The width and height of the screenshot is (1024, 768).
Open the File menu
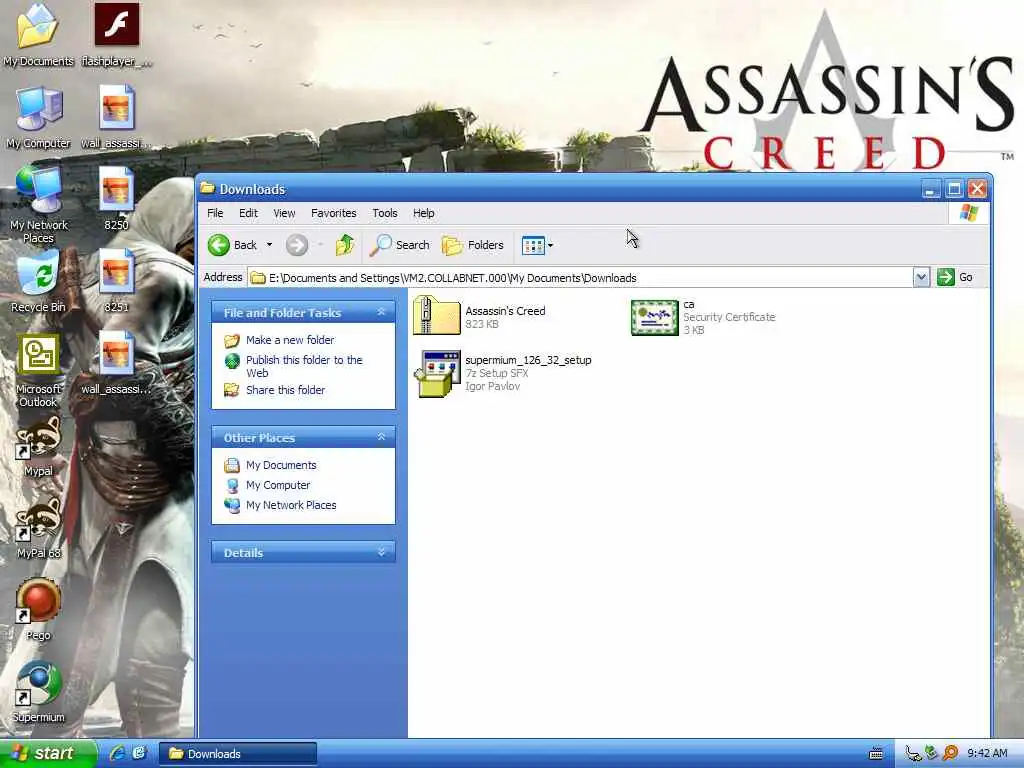point(215,214)
